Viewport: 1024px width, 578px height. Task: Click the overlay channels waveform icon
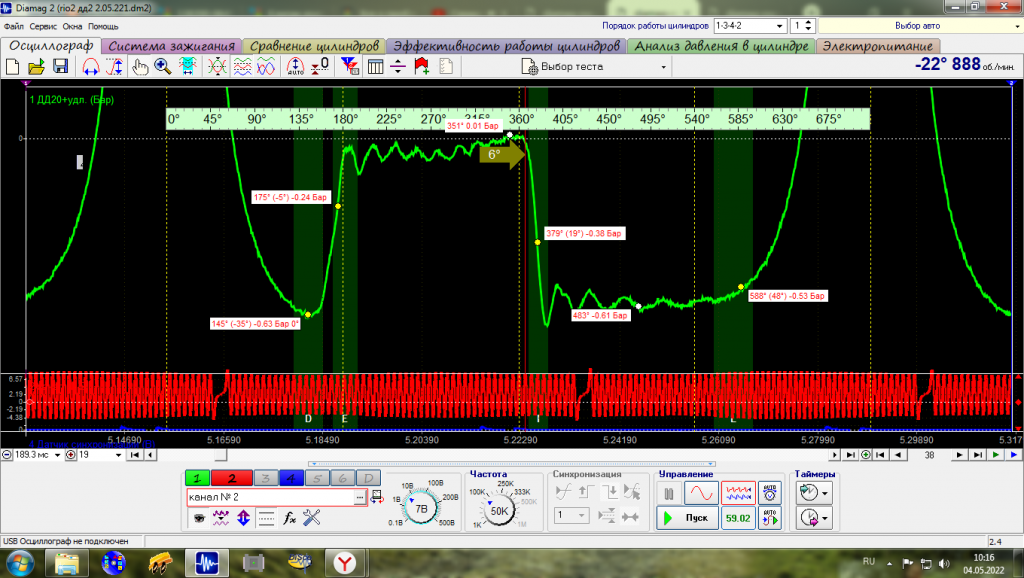click(x=217, y=67)
